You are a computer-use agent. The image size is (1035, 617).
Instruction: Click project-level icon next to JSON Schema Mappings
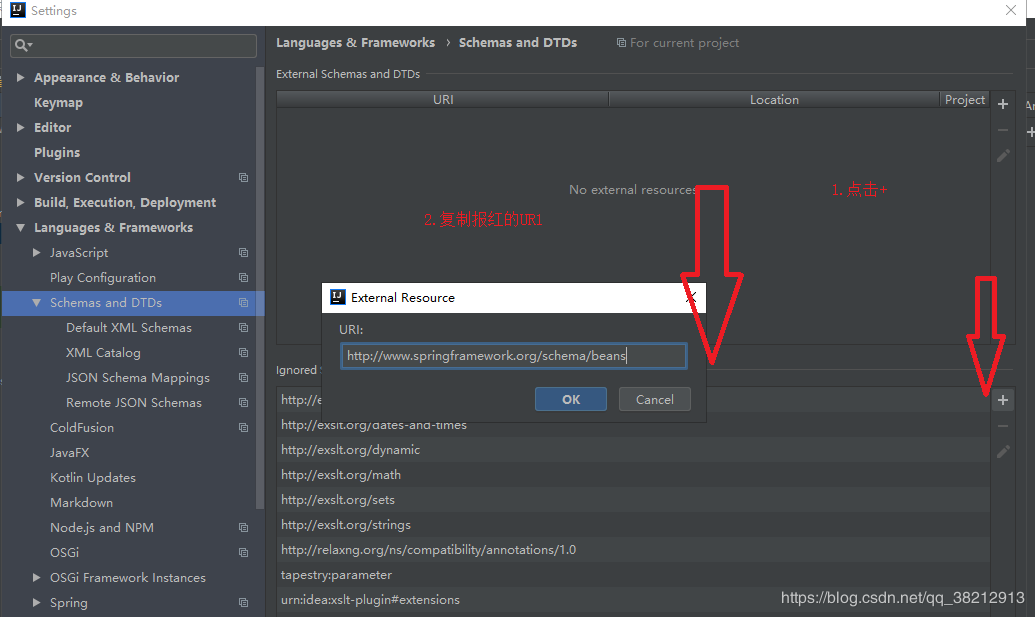coord(244,378)
